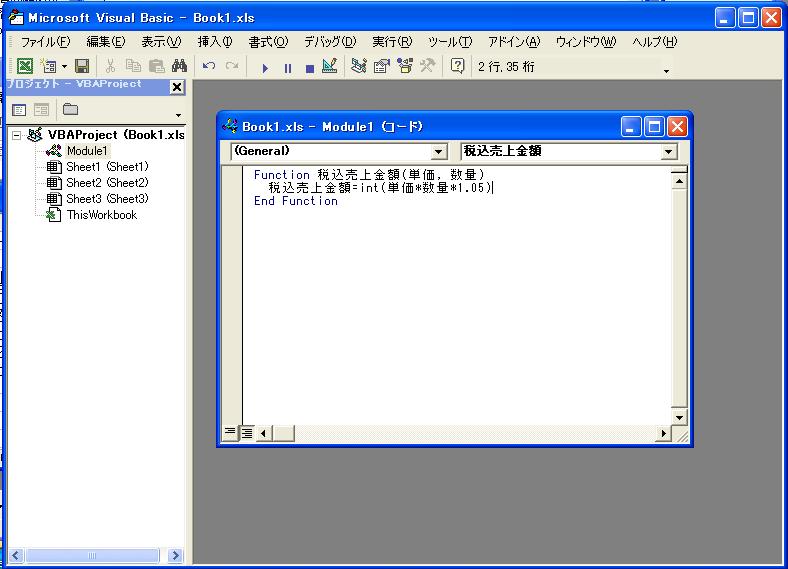The height and width of the screenshot is (569, 788).
Task: Select Module1 in the project tree
Action: click(x=87, y=151)
